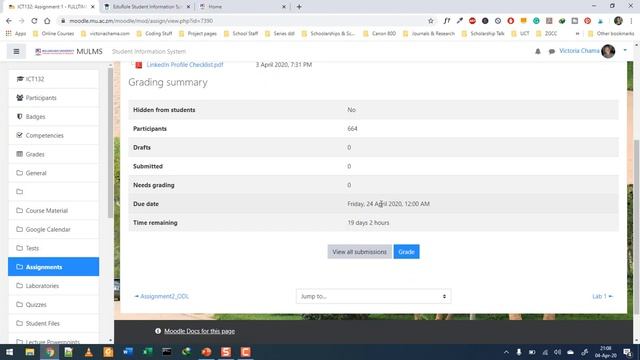Toggle the hamburger side menu button

16,51
